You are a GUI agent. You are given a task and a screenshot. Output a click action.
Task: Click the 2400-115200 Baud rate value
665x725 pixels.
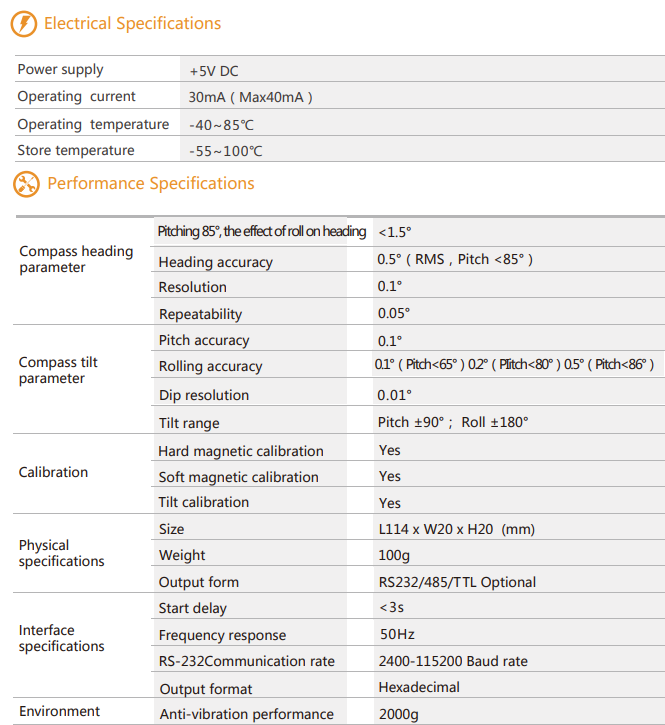point(453,661)
